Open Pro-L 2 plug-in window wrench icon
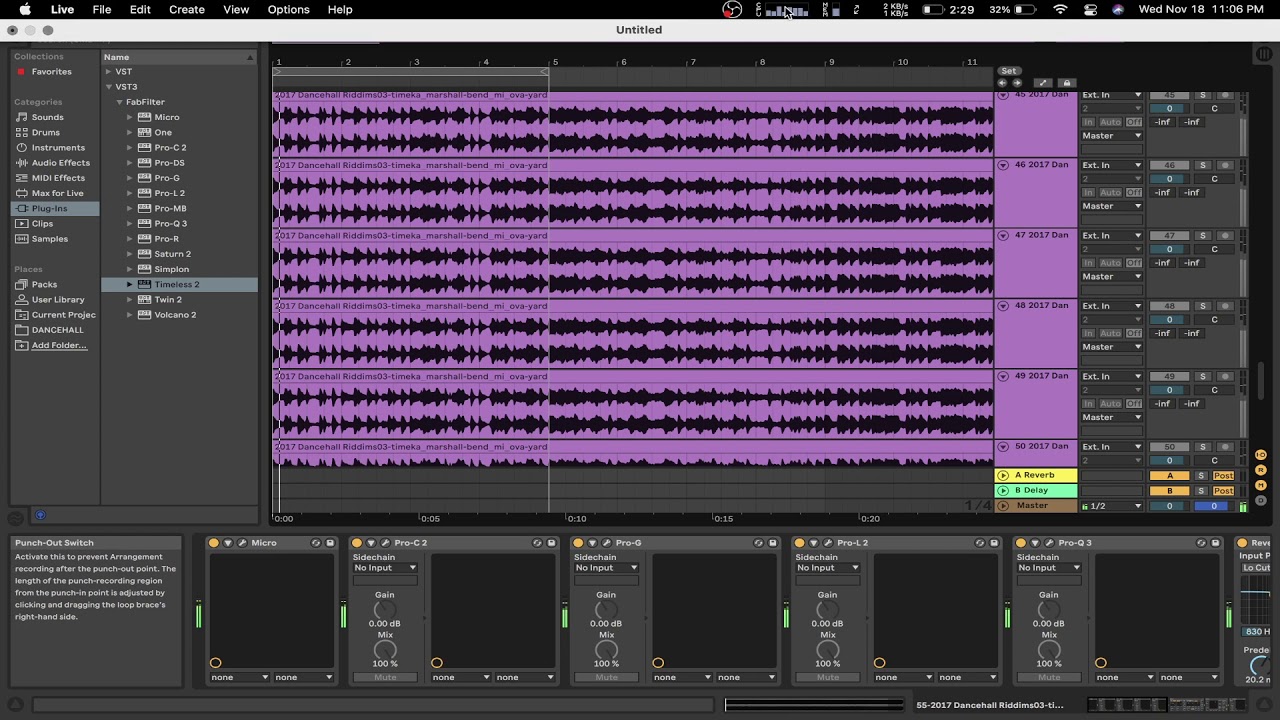The width and height of the screenshot is (1280, 720). click(828, 543)
